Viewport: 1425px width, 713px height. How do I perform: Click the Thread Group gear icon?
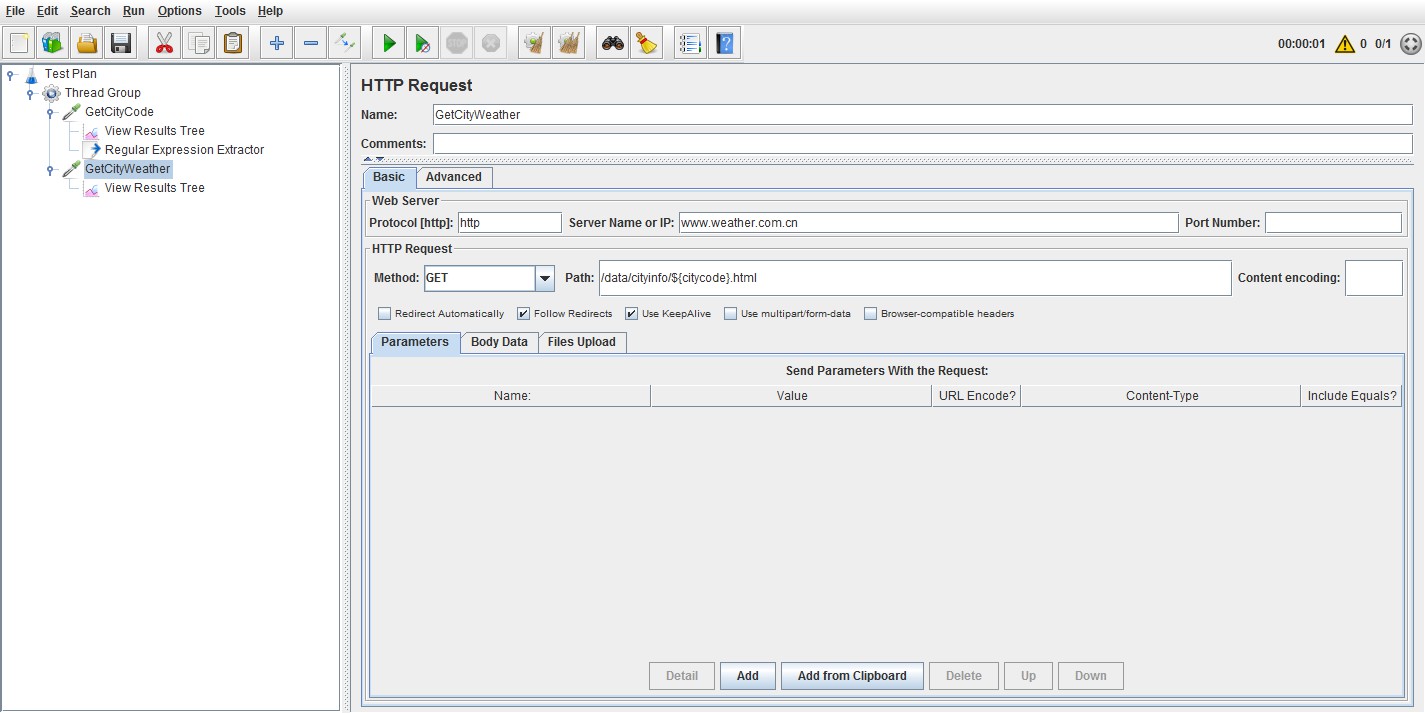coord(51,93)
